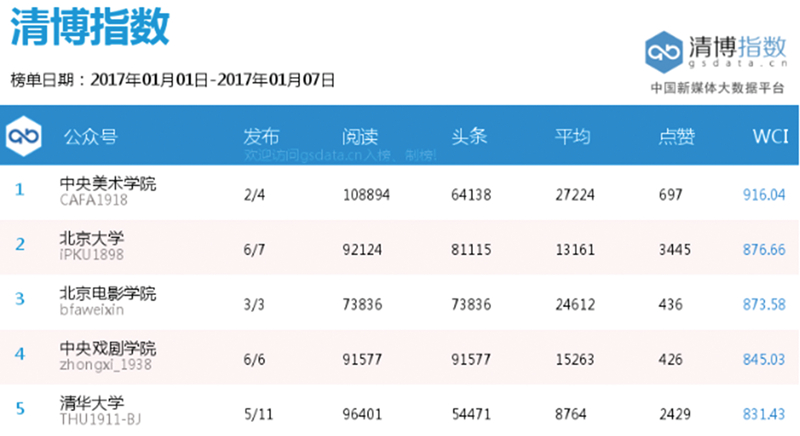Screen dimensions: 800x436
Task: Click average value 15263
Action: tap(575, 360)
